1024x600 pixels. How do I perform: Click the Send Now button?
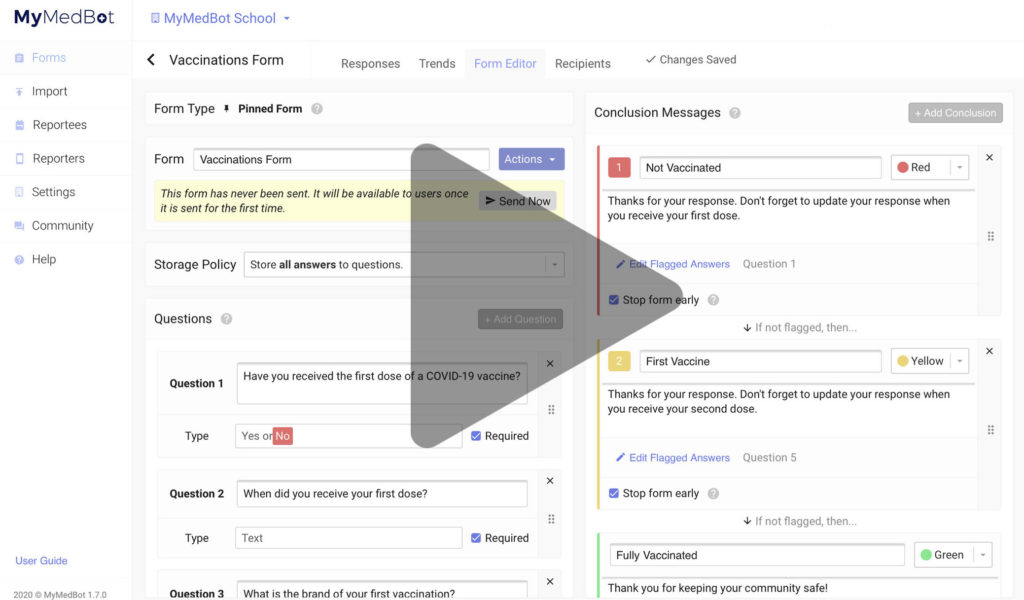[517, 201]
